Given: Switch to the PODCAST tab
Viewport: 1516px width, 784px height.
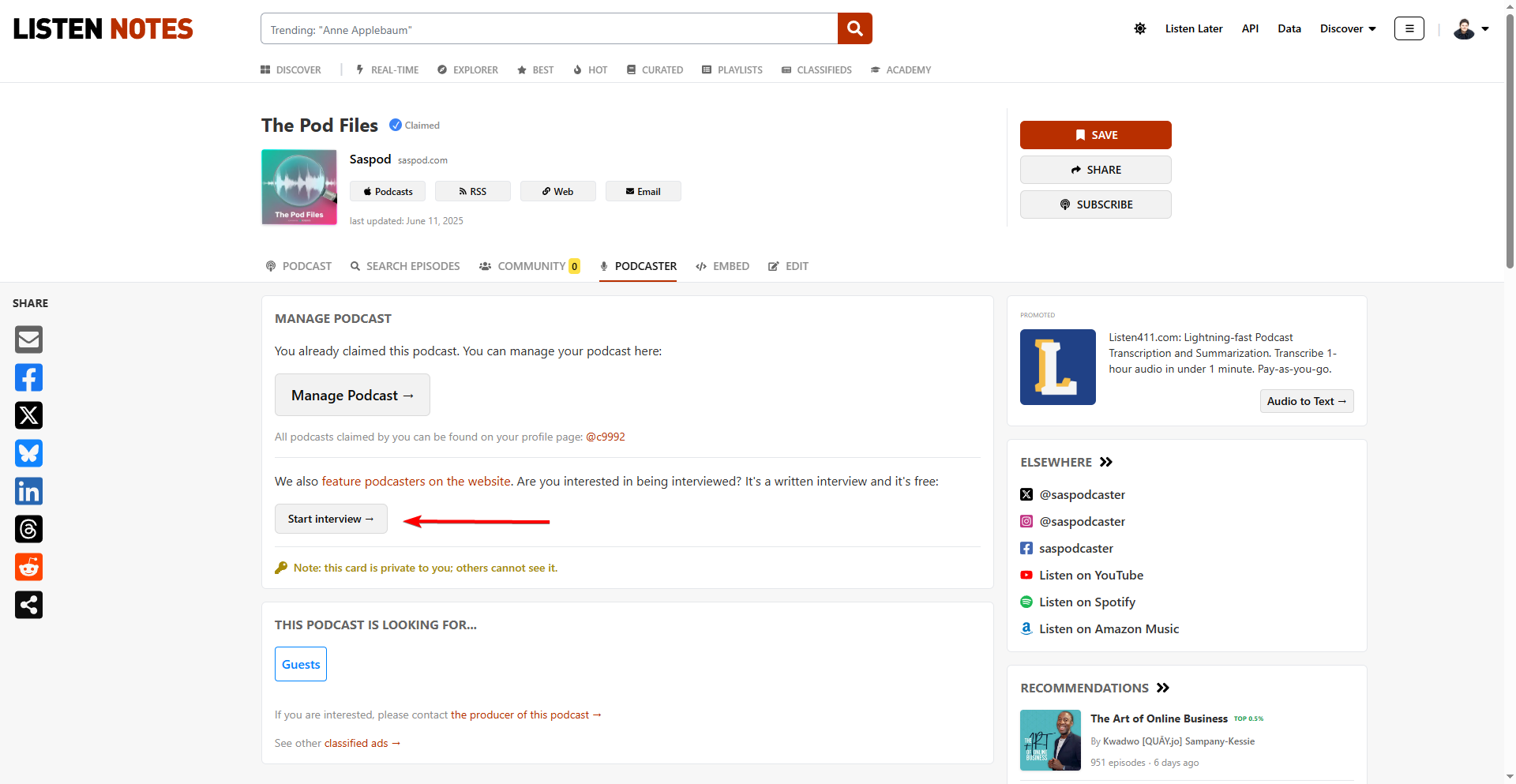Looking at the screenshot, I should click(298, 266).
